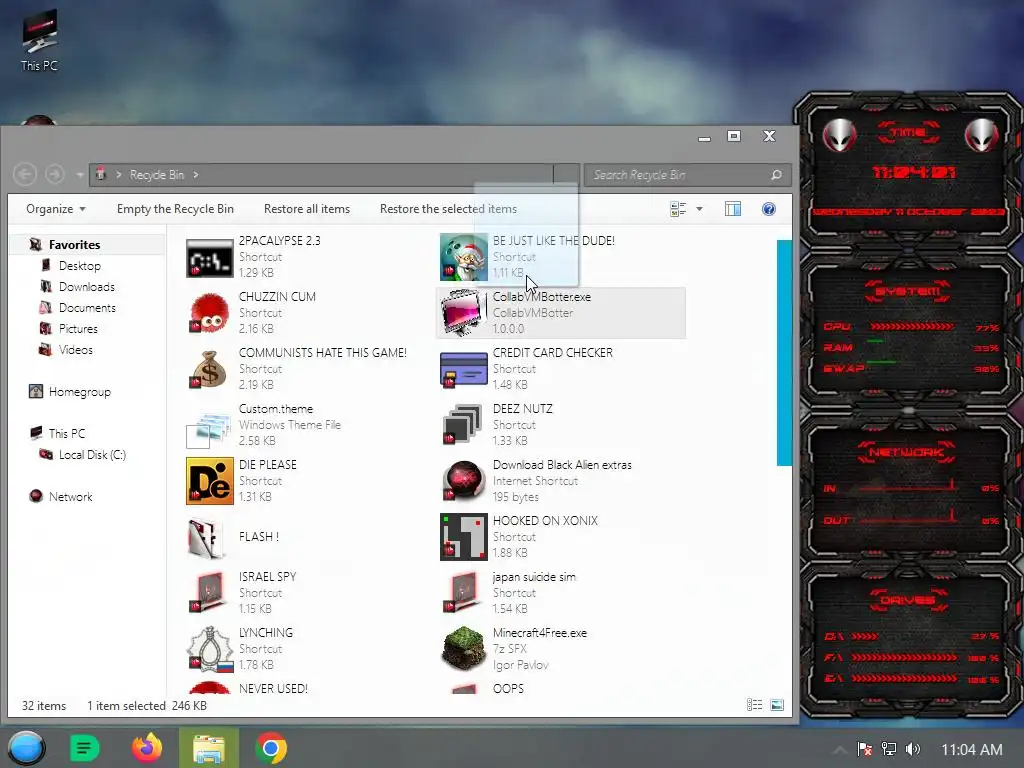Open the help question mark icon
The width and height of the screenshot is (1024, 768).
pyautogui.click(x=769, y=209)
